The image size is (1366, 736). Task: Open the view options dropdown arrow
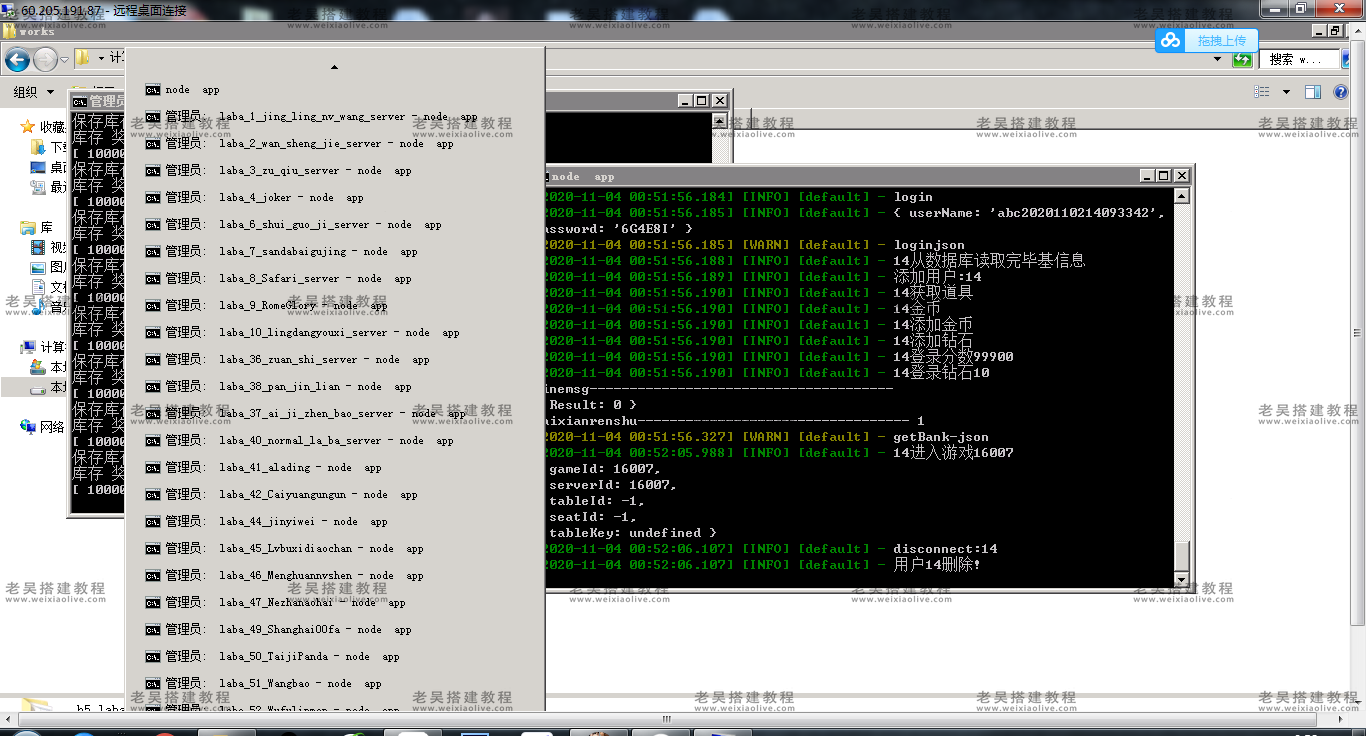pos(1286,92)
